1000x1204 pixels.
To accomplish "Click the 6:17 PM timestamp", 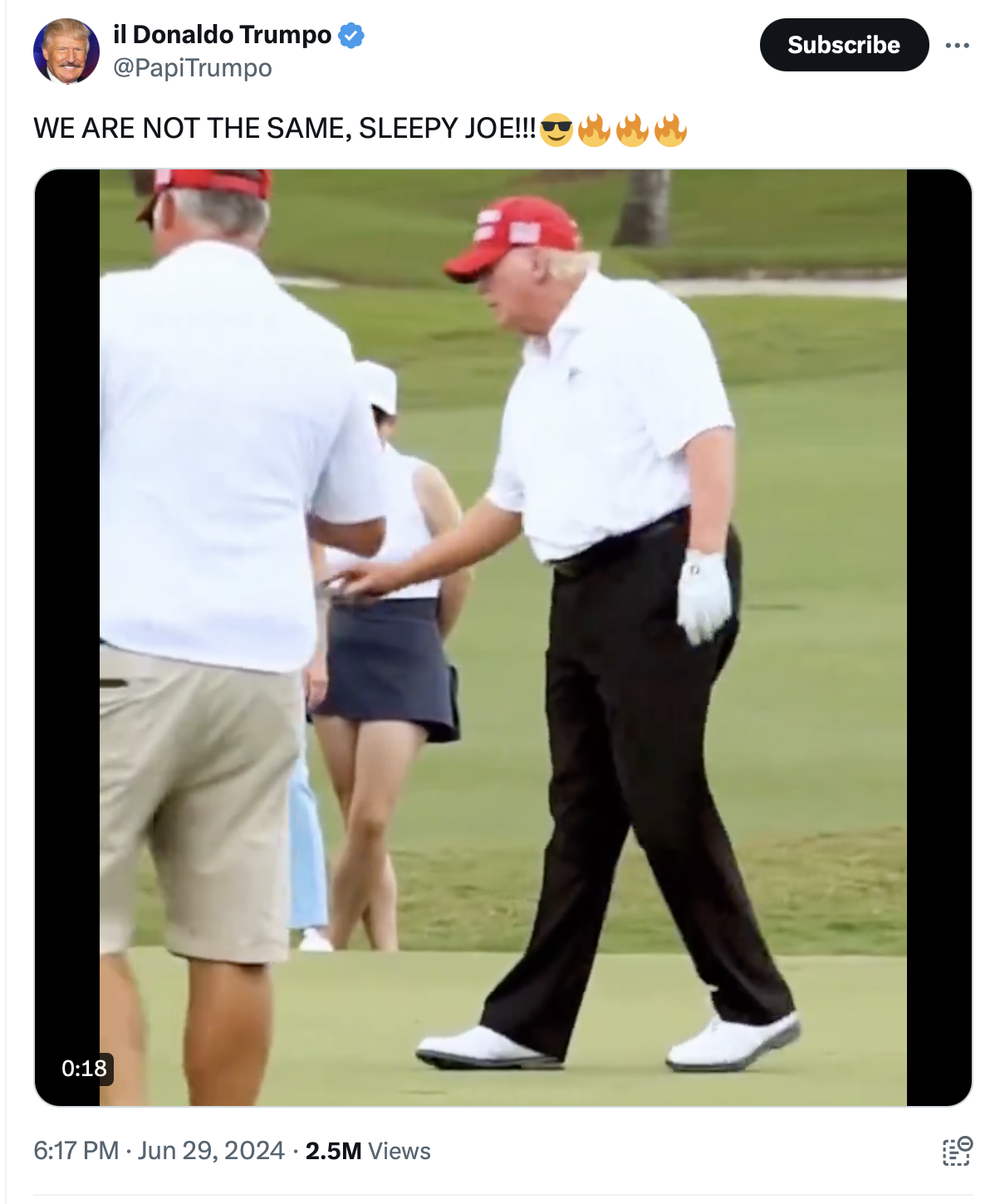I will point(76,1151).
